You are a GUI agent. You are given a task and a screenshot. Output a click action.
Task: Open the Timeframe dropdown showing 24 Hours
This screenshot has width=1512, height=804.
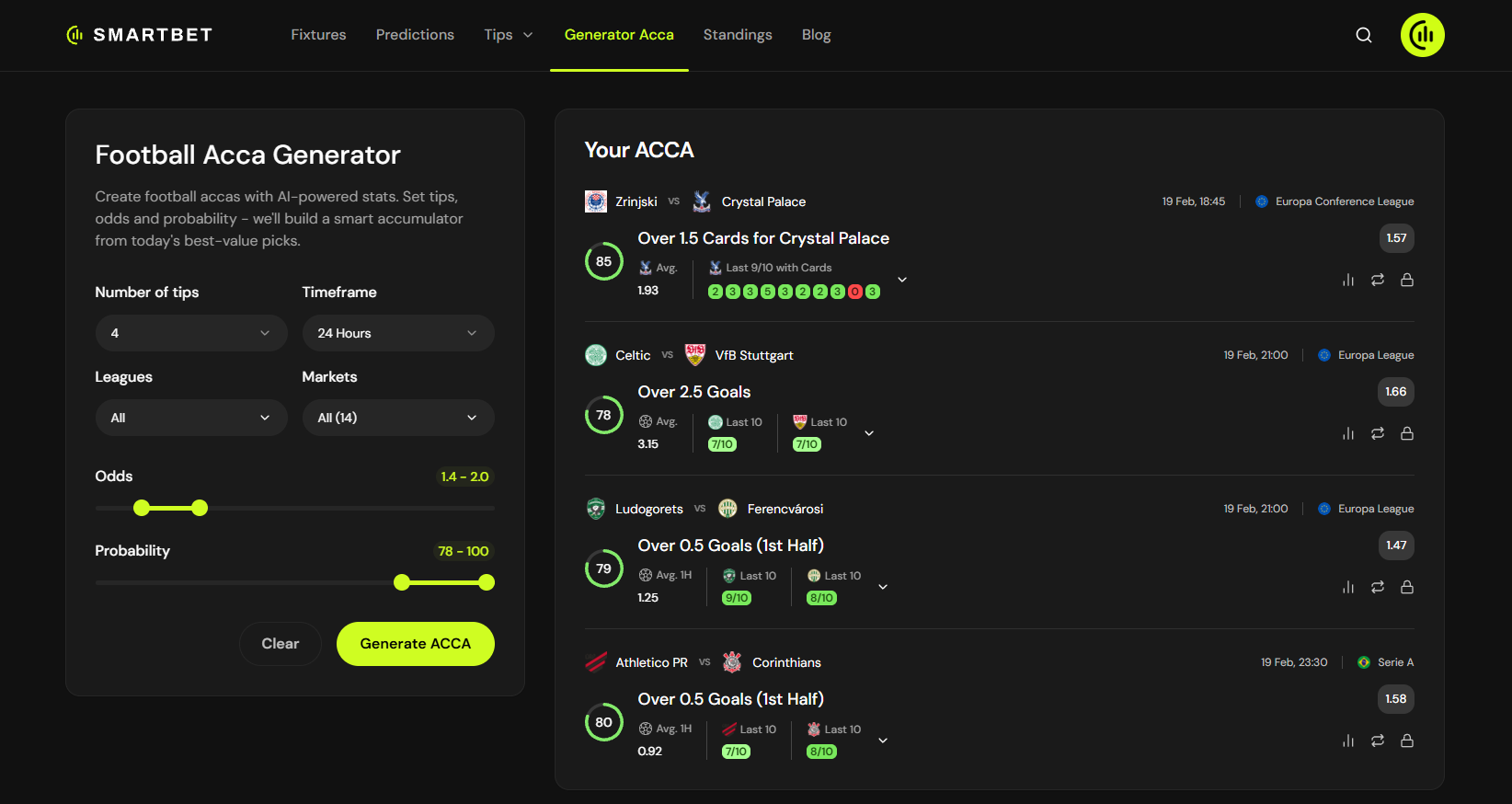tap(398, 333)
